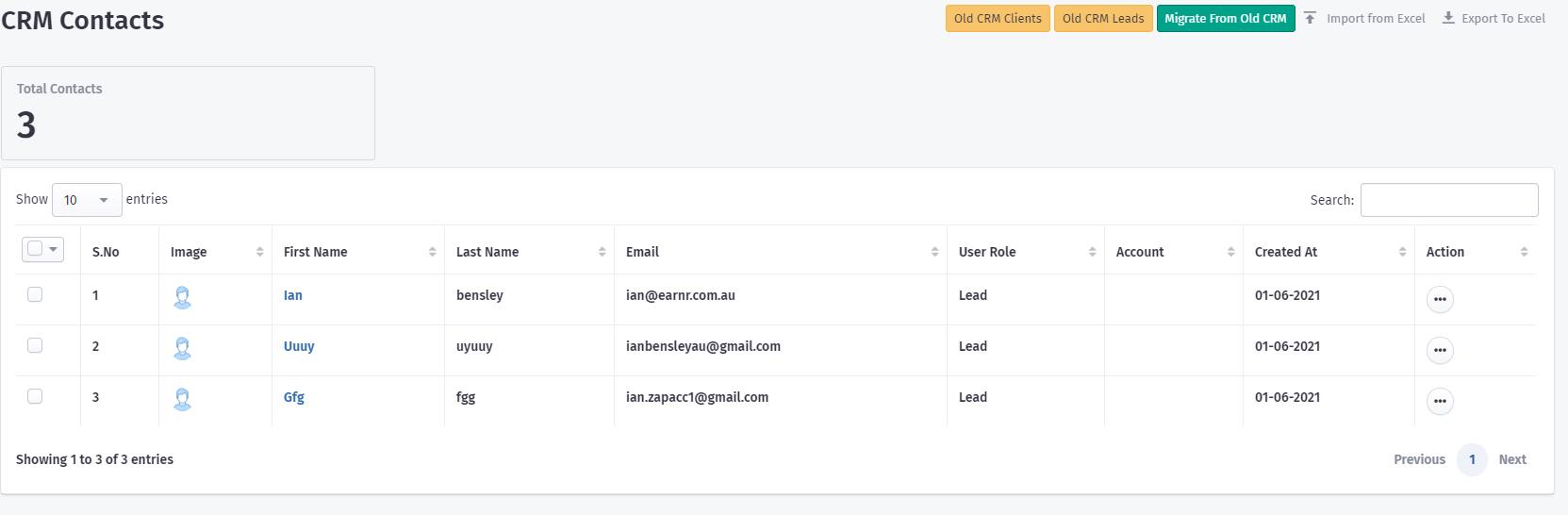Open action menu for Gfg's row

click(x=1439, y=401)
